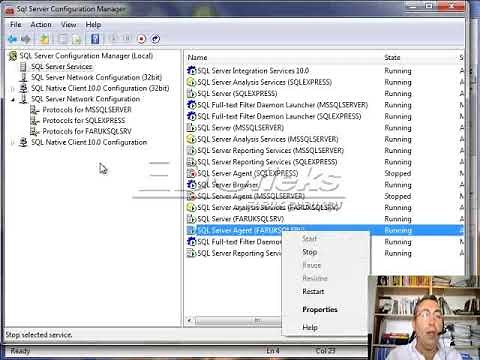The image size is (480, 360).
Task: Choose Properties from the context menu
Action: click(x=320, y=309)
